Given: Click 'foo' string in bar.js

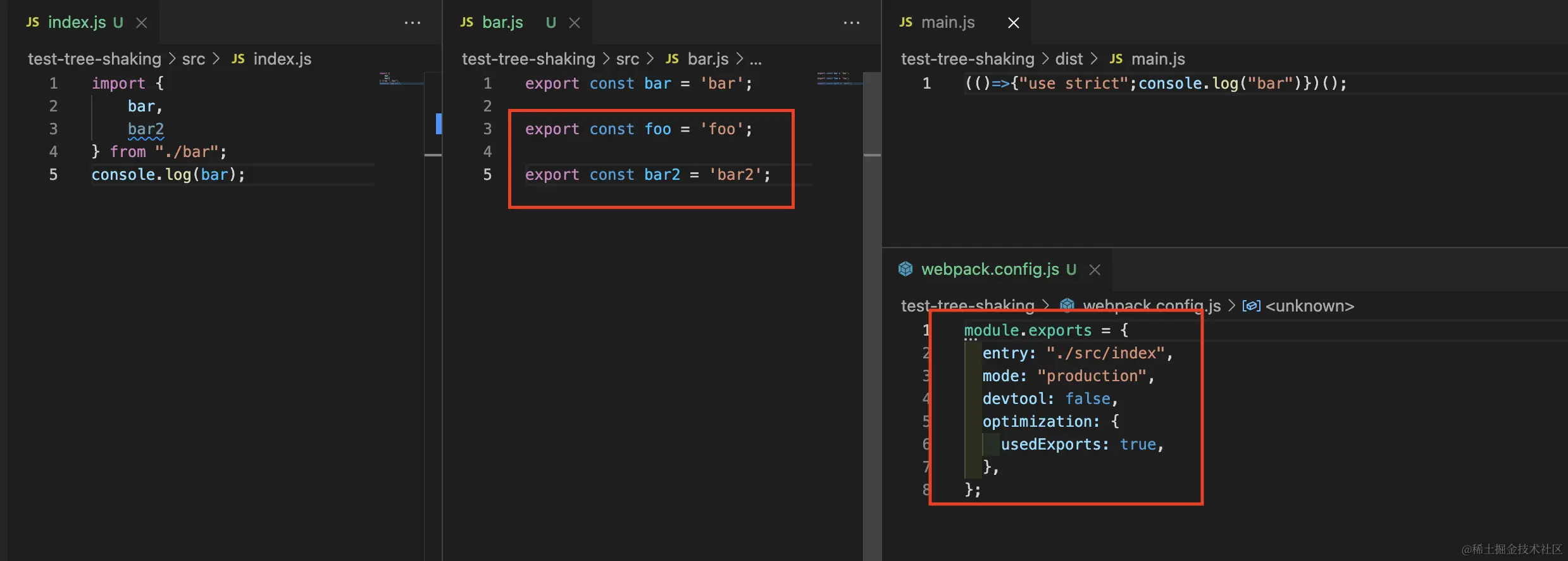Looking at the screenshot, I should click(x=722, y=129).
